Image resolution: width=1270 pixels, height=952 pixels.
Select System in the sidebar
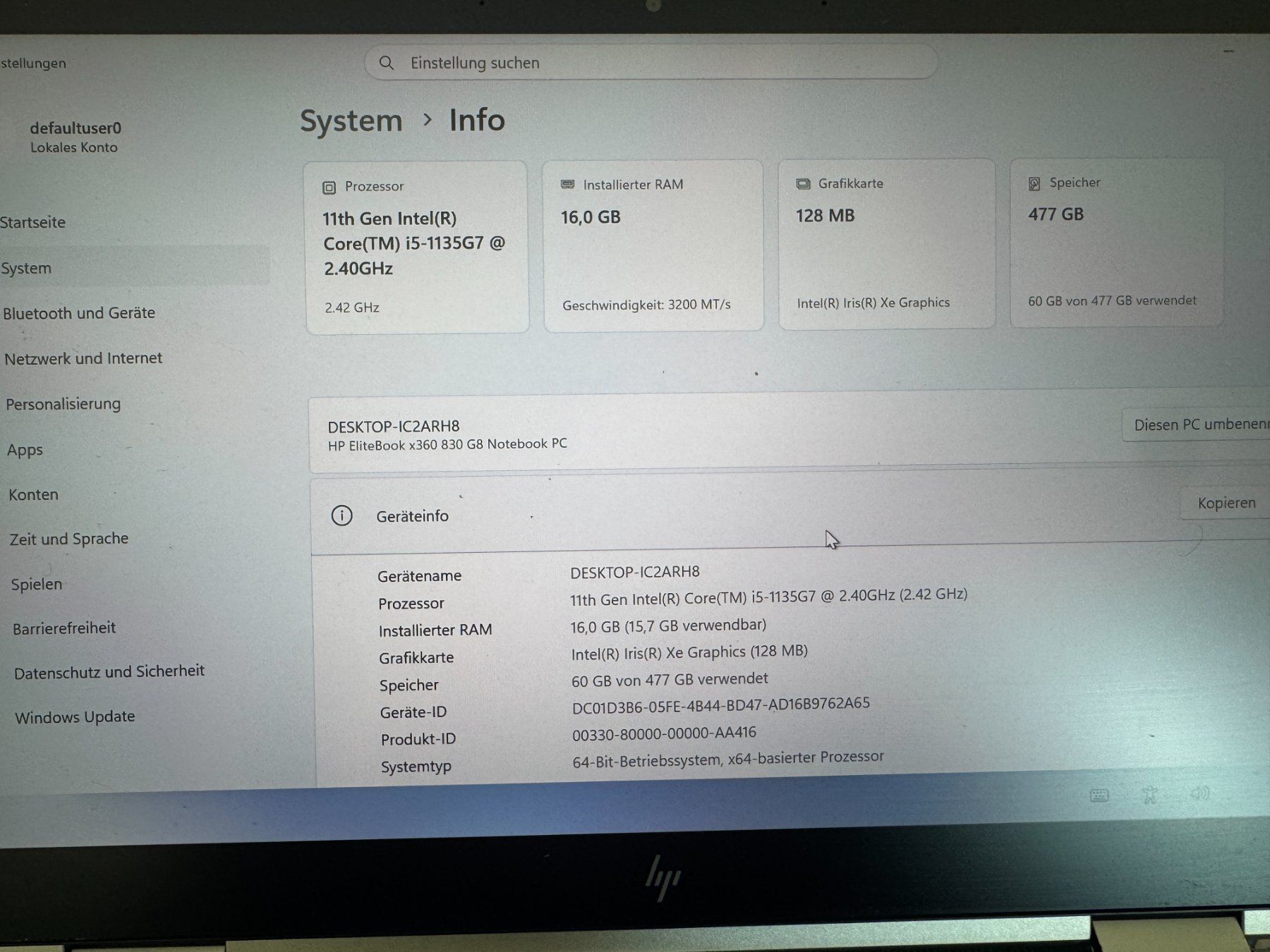click(134, 267)
